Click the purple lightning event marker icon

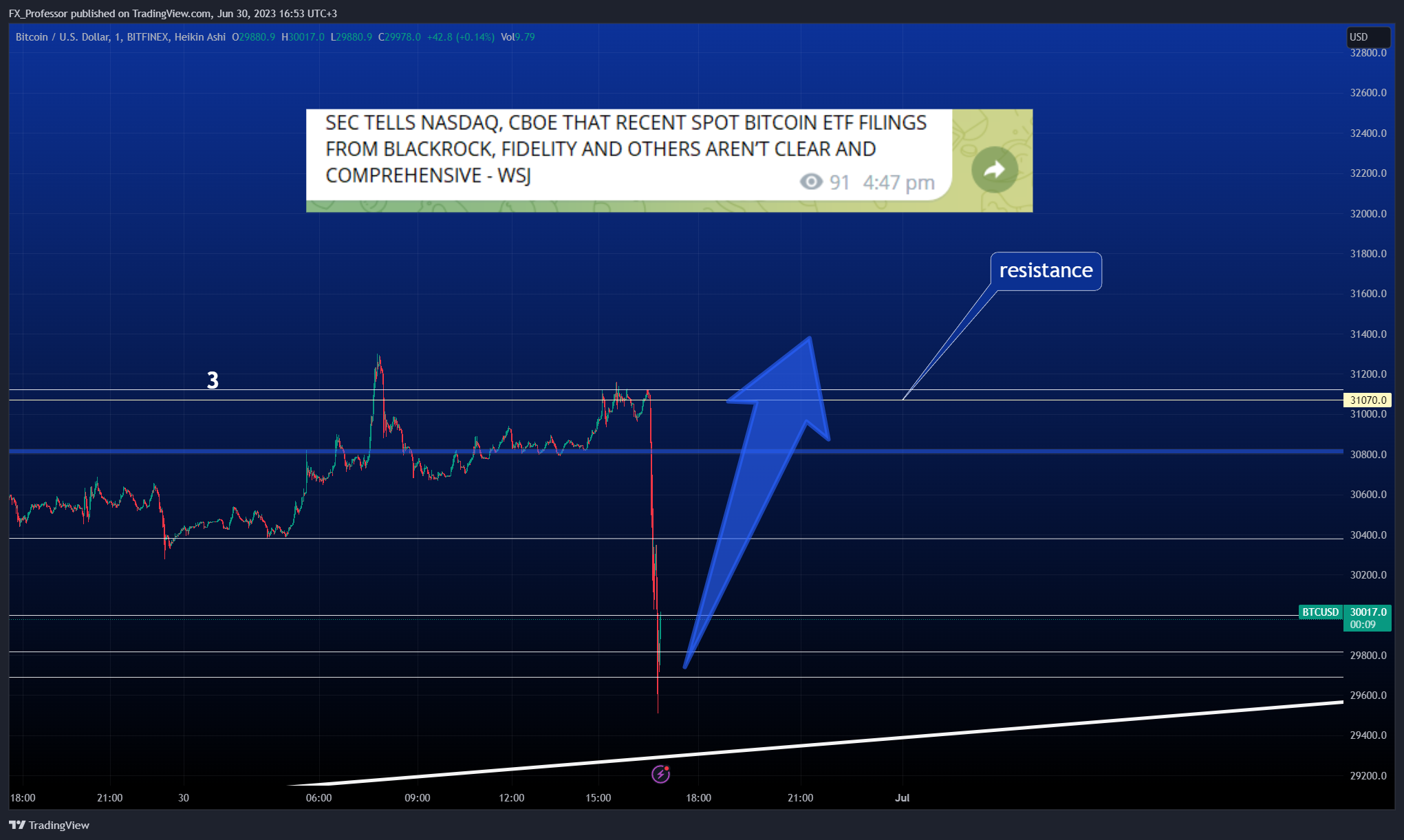click(x=660, y=774)
